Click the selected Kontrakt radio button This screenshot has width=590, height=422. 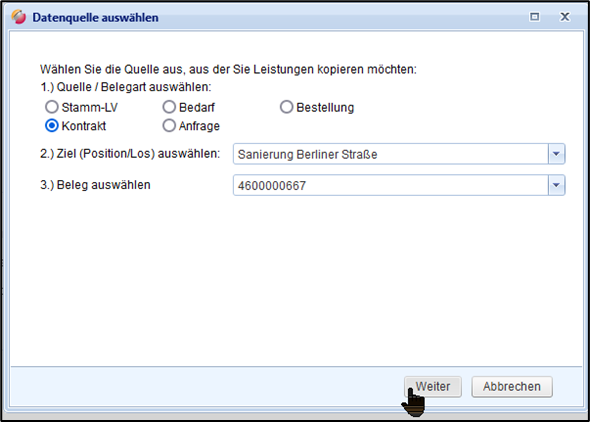coord(52,126)
